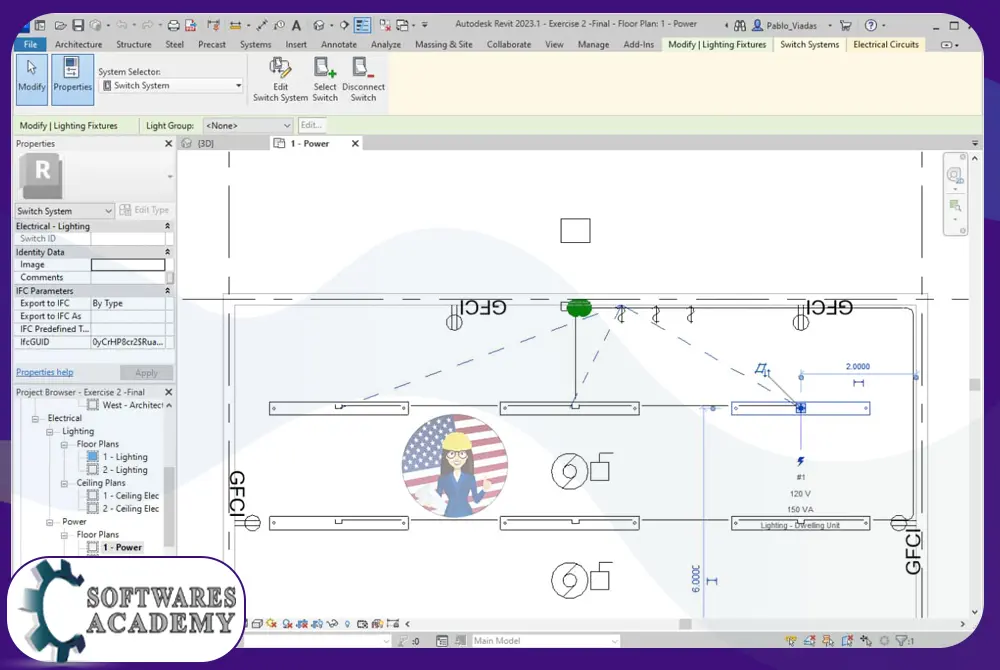Select 1 - Power floor plan in browser

coord(122,548)
